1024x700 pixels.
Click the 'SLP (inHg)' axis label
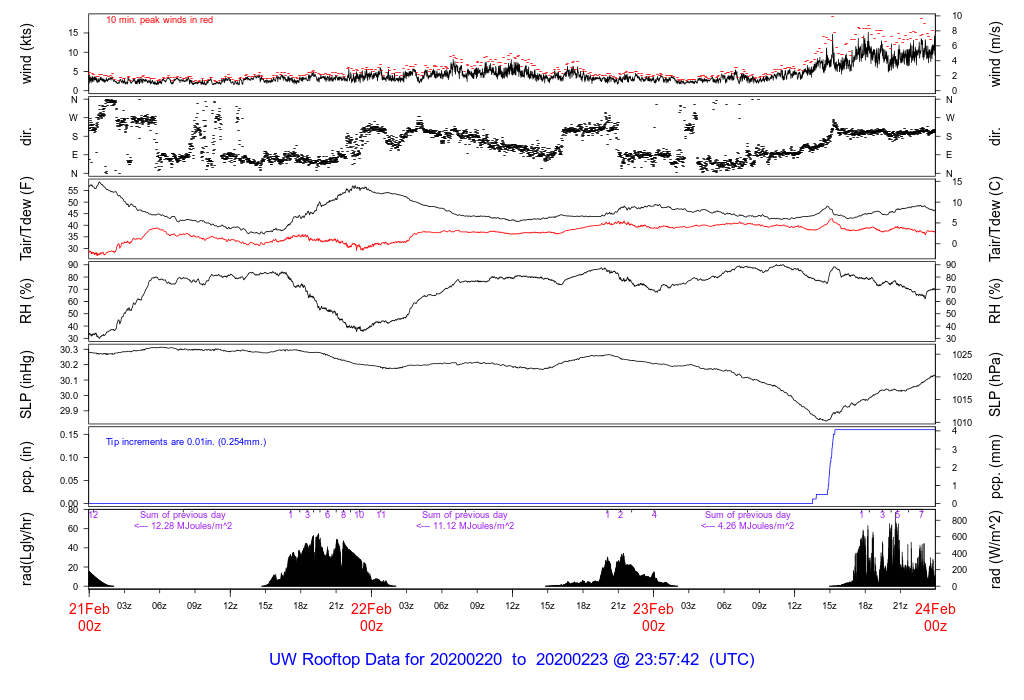tap(26, 384)
